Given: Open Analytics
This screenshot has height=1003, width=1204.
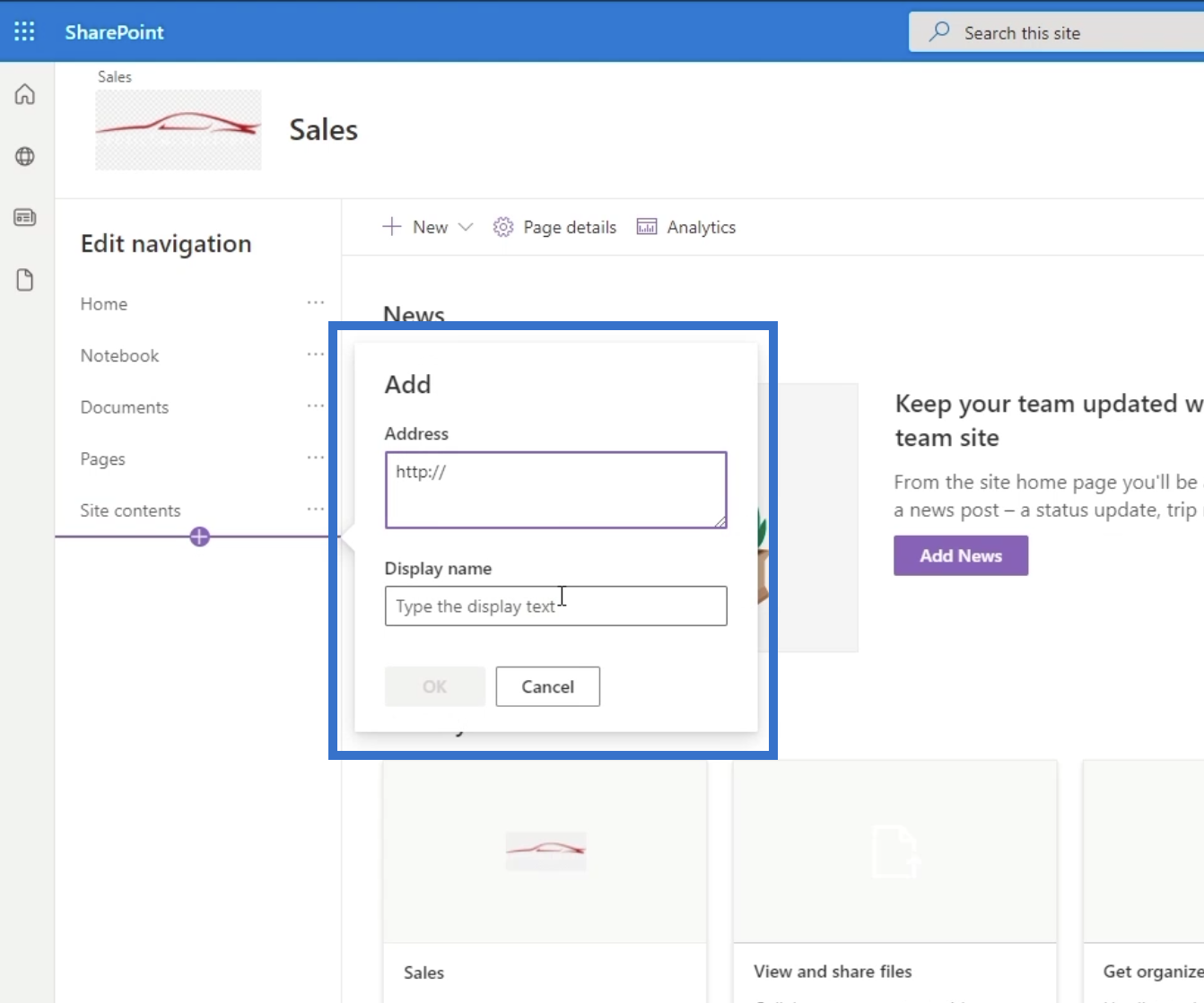Looking at the screenshot, I should [702, 228].
